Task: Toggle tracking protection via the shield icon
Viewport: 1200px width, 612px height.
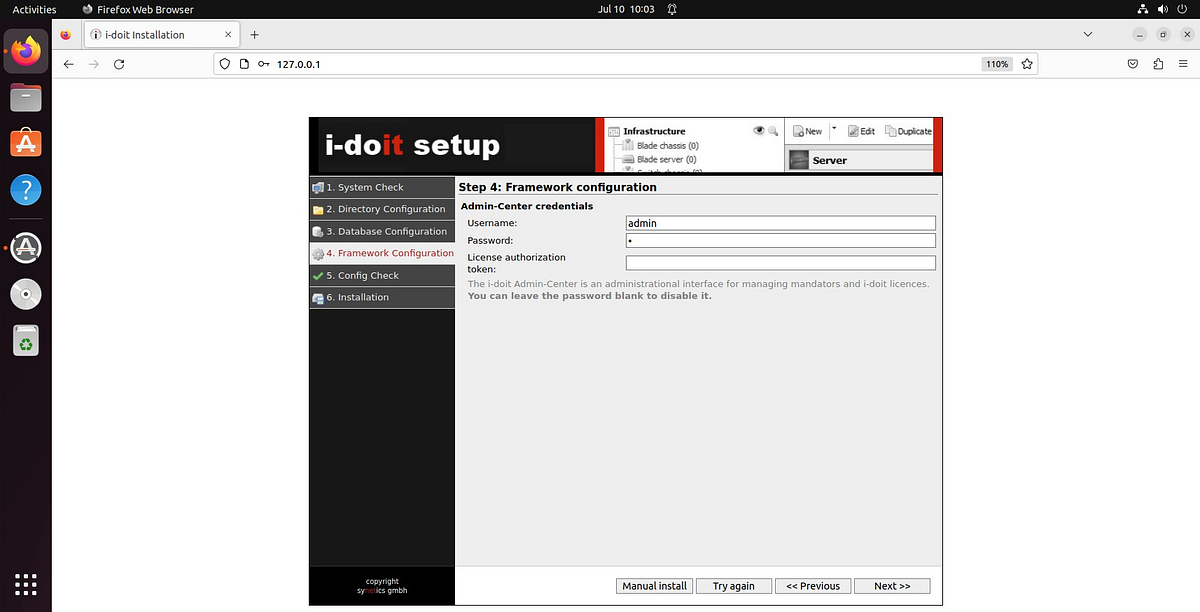Action: [223, 63]
